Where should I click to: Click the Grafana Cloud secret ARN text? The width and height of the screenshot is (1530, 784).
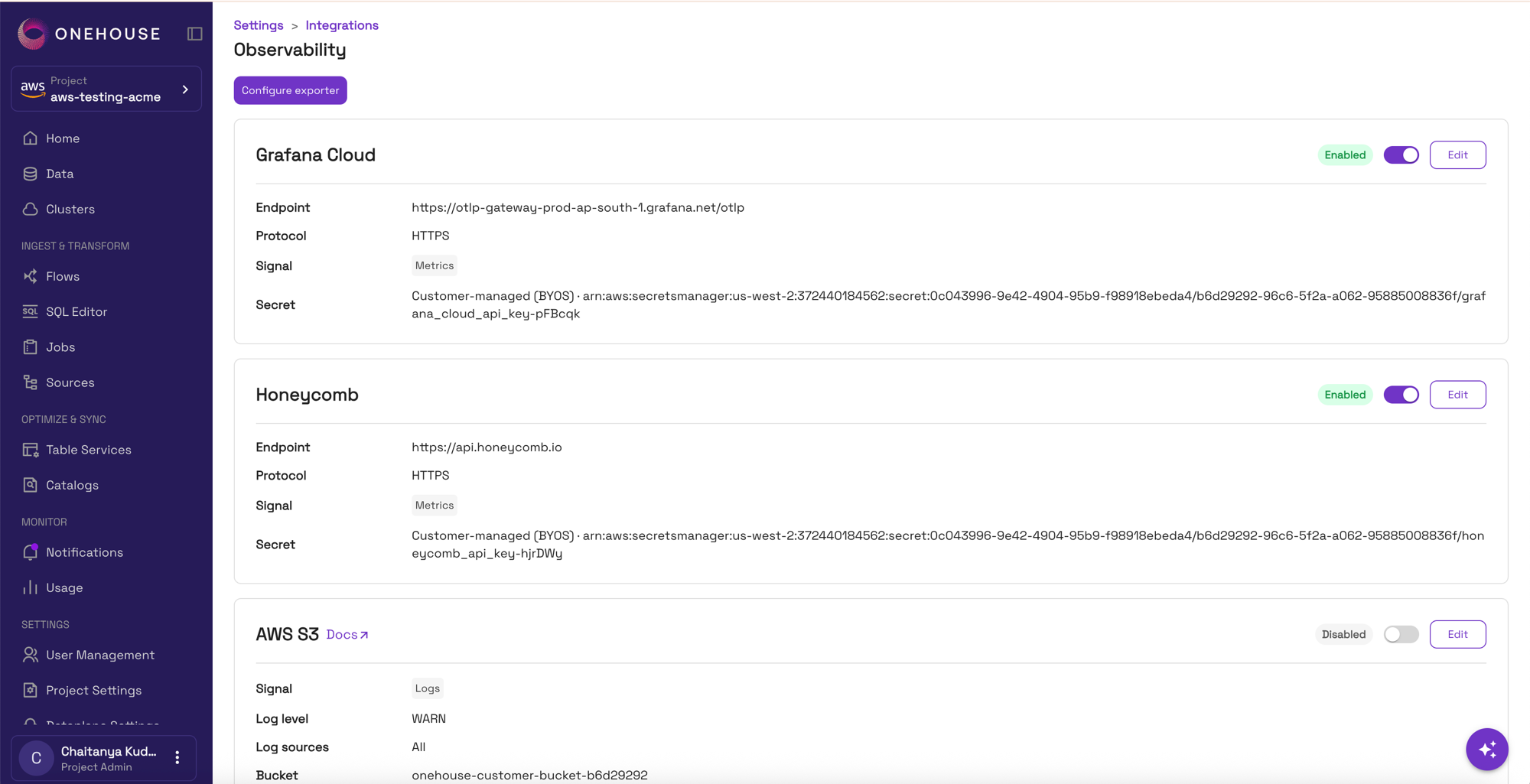point(949,304)
